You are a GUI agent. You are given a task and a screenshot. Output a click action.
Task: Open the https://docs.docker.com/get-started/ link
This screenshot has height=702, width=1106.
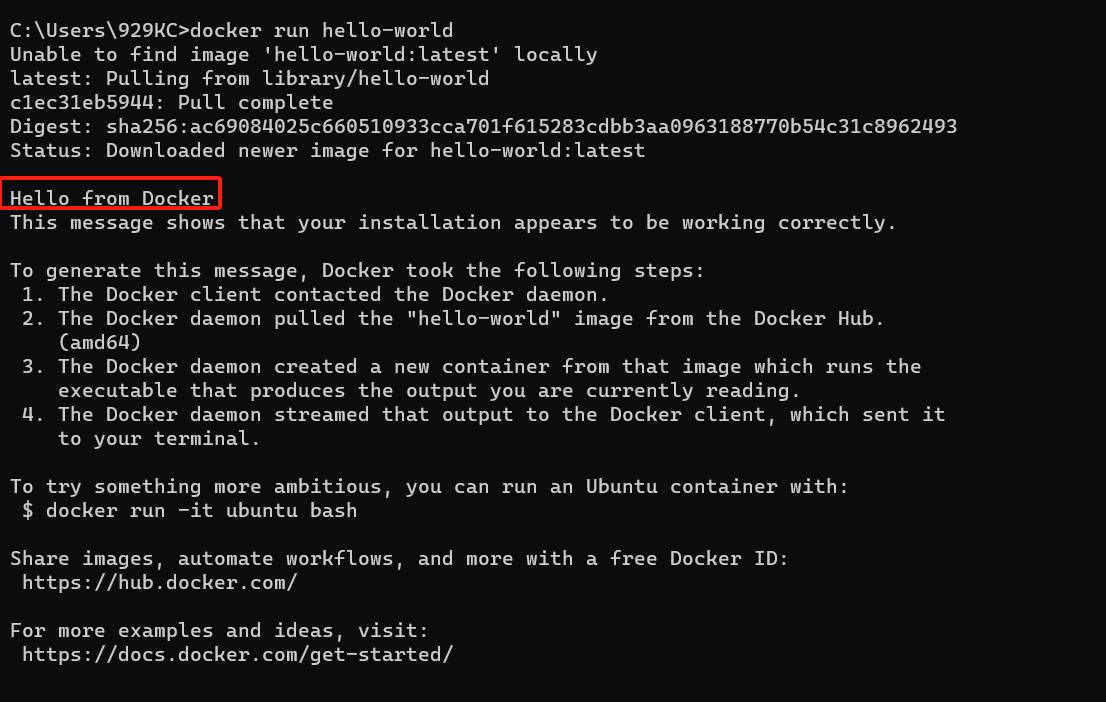coord(238,655)
